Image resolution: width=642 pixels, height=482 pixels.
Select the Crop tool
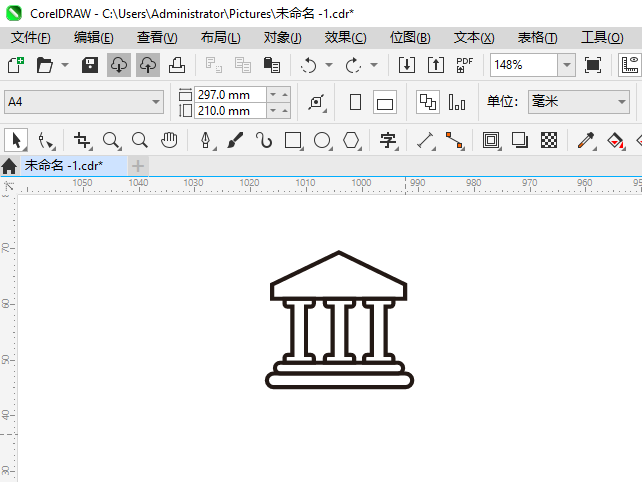pyautogui.click(x=82, y=140)
